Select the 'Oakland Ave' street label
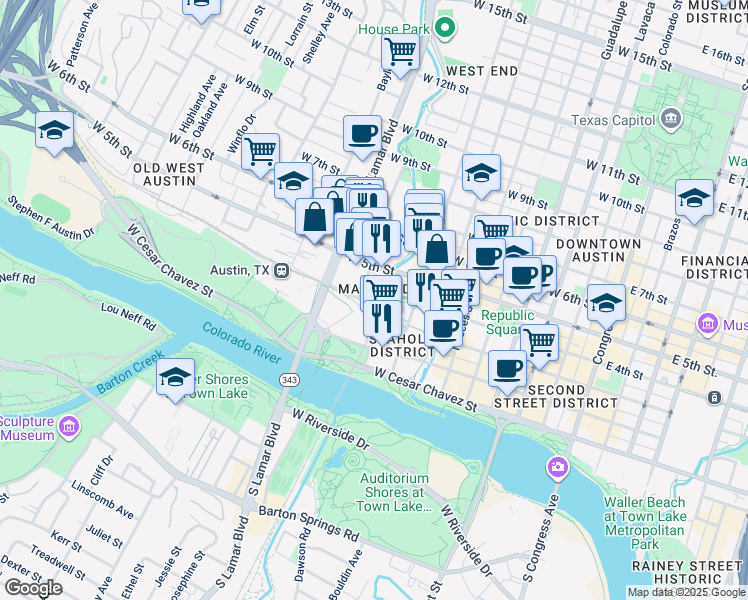Screen dimensions: 748x600 click(x=210, y=111)
